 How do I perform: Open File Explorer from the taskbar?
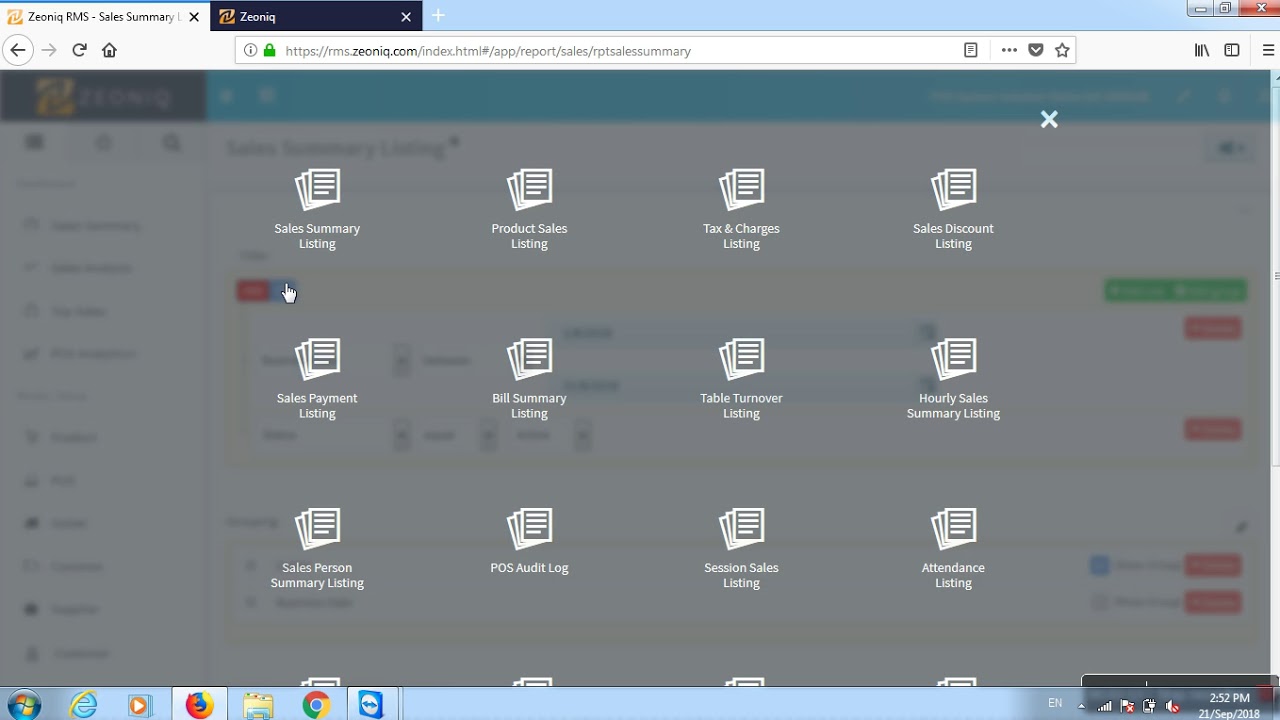[x=258, y=705]
